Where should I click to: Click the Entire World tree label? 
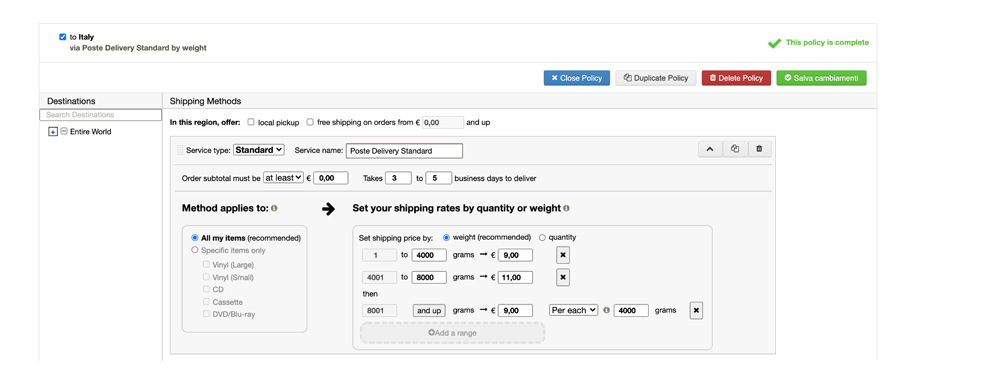click(91, 131)
